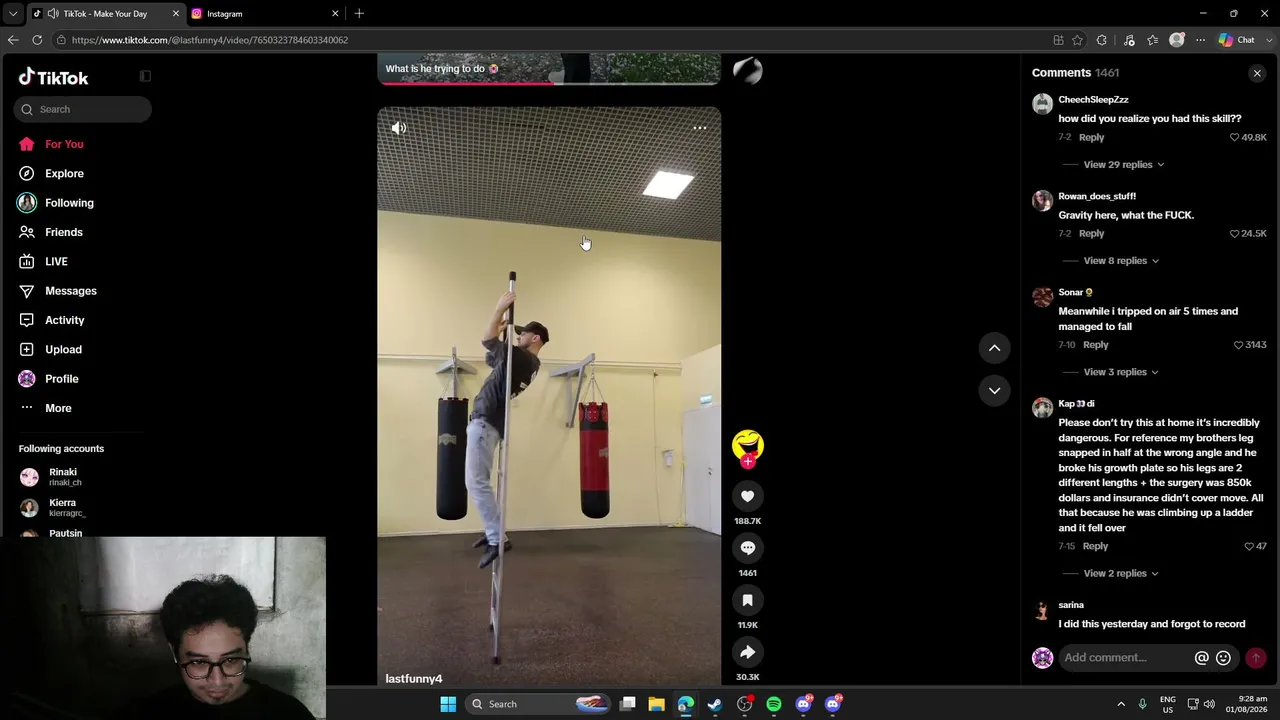Click the Add comment input field

pyautogui.click(x=1126, y=658)
